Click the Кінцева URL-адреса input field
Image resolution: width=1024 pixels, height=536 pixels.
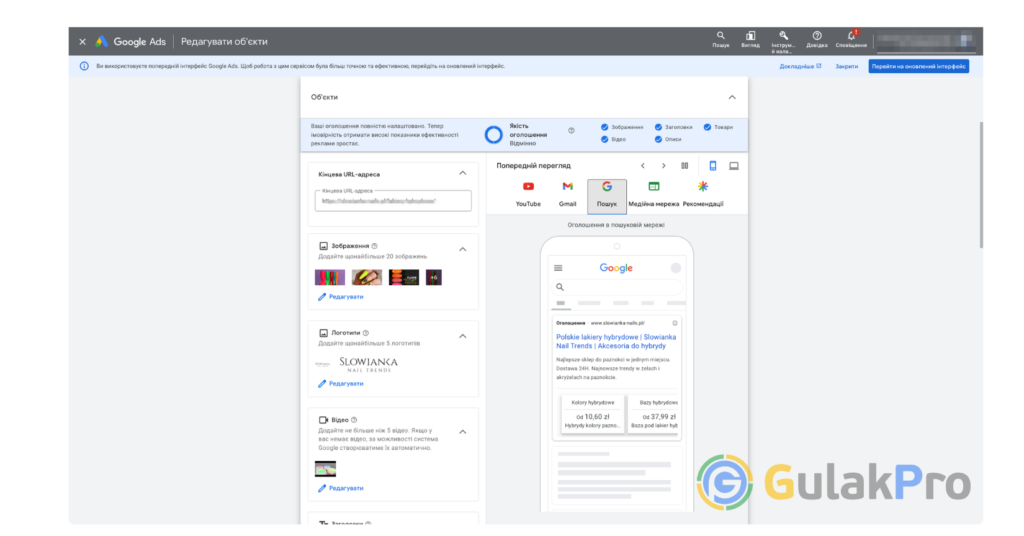(x=393, y=201)
